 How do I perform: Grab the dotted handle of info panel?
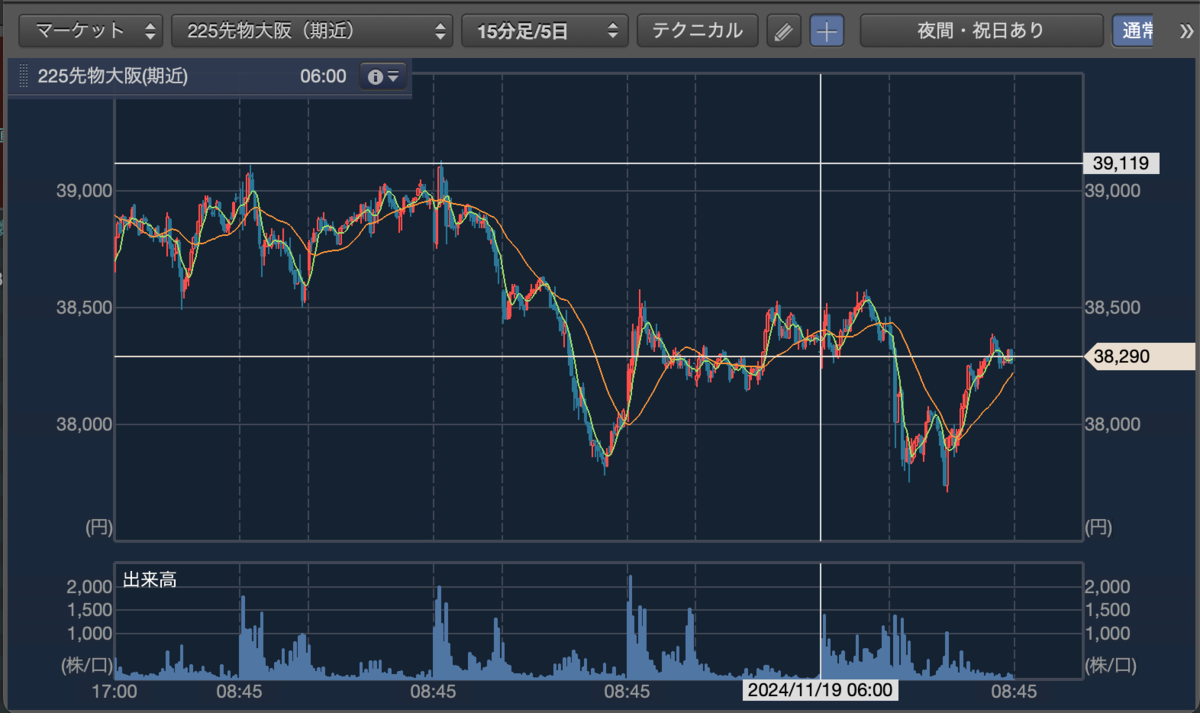(x=23, y=76)
